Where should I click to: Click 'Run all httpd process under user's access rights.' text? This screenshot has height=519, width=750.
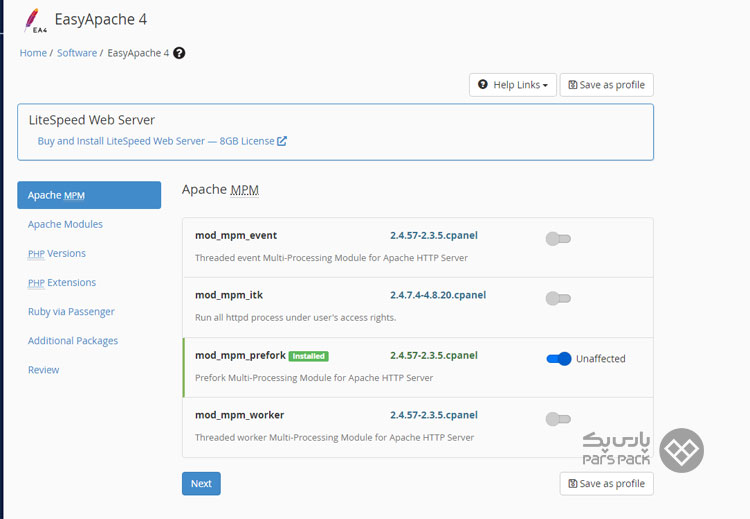(296, 318)
